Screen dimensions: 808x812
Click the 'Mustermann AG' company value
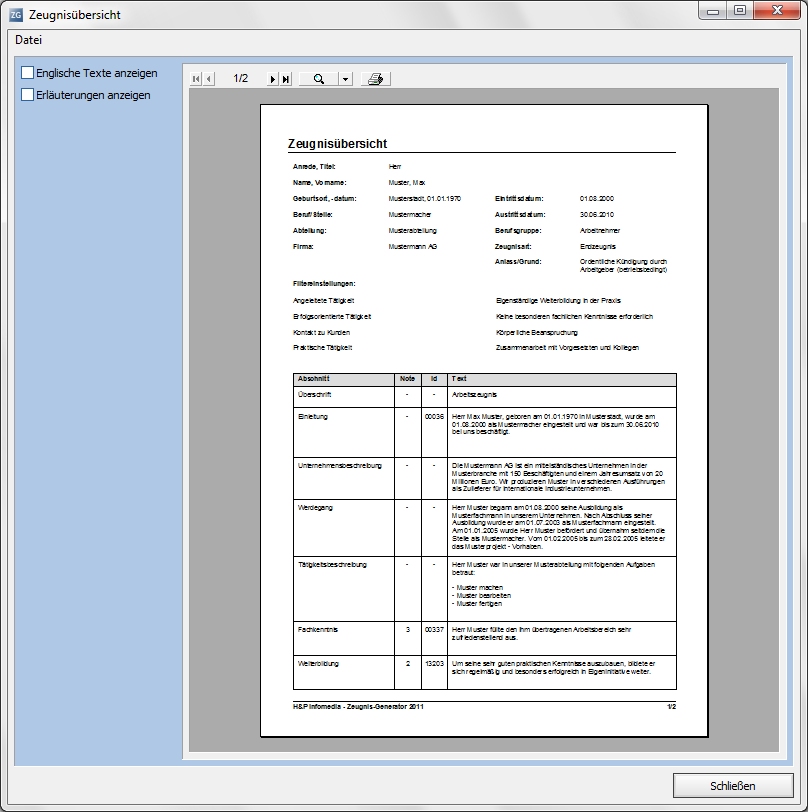coord(413,246)
